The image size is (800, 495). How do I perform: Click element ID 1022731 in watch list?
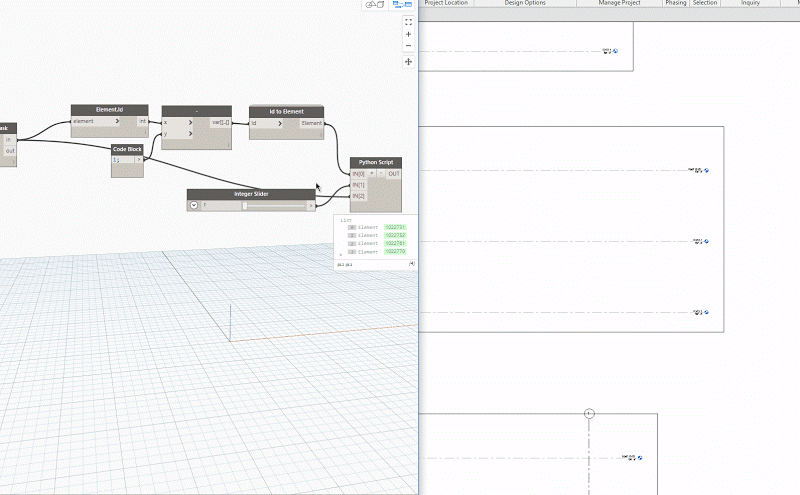pyautogui.click(x=395, y=227)
